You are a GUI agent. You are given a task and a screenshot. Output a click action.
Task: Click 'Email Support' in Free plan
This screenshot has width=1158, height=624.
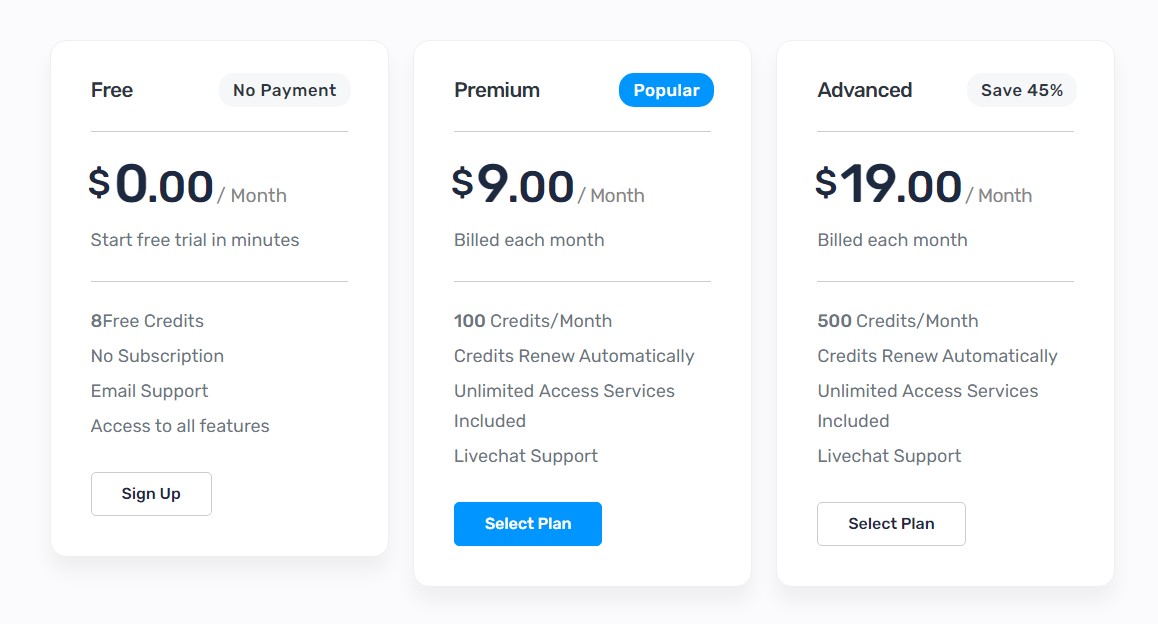click(149, 391)
